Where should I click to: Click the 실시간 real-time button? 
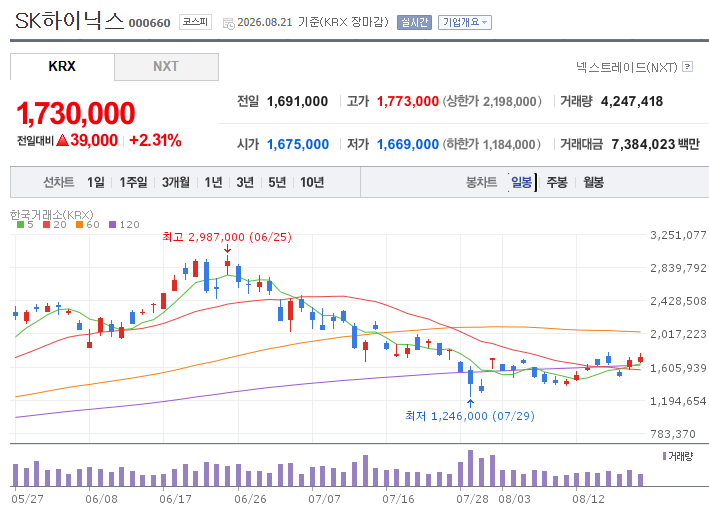pos(414,22)
